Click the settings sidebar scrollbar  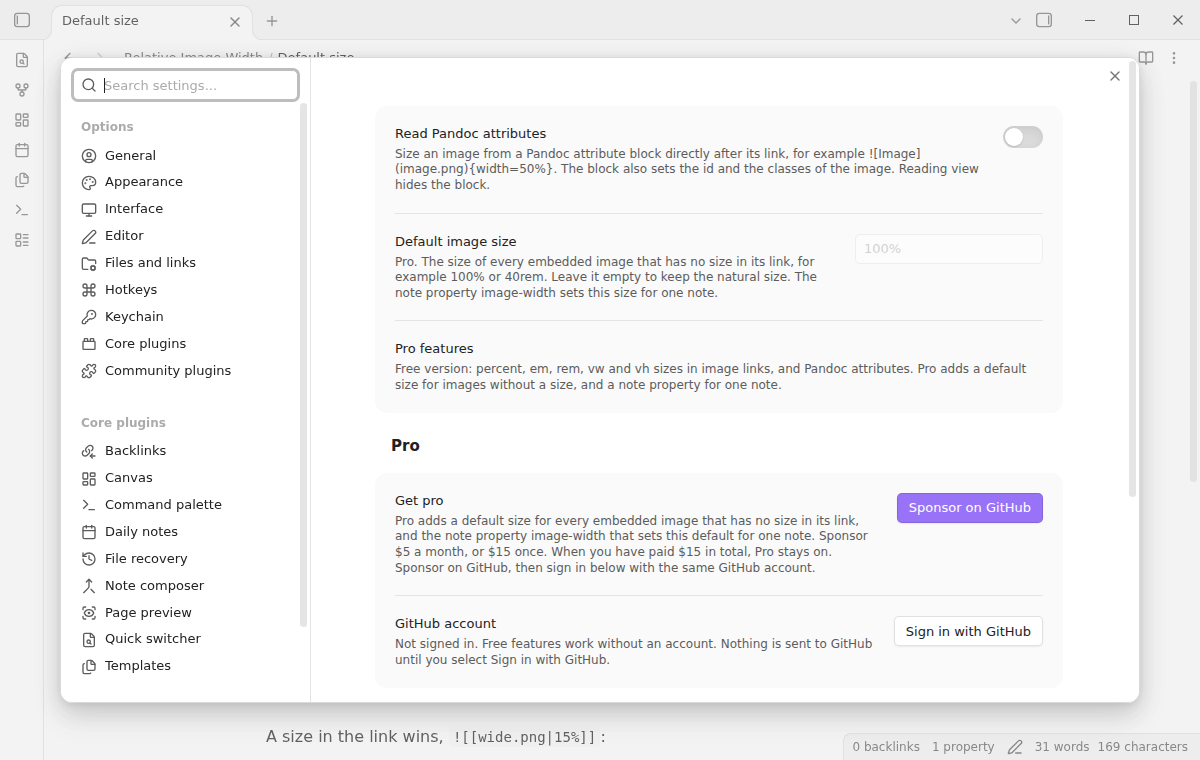tap(304, 365)
